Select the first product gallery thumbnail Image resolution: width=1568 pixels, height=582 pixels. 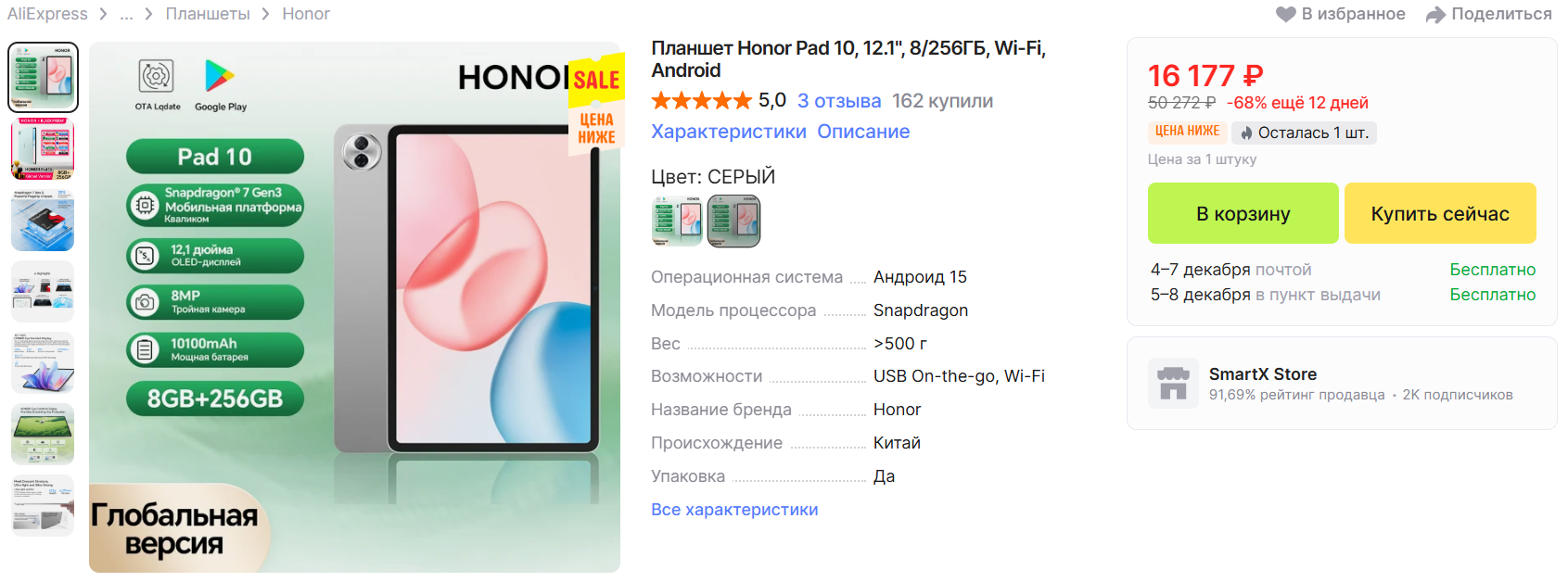coord(43,77)
